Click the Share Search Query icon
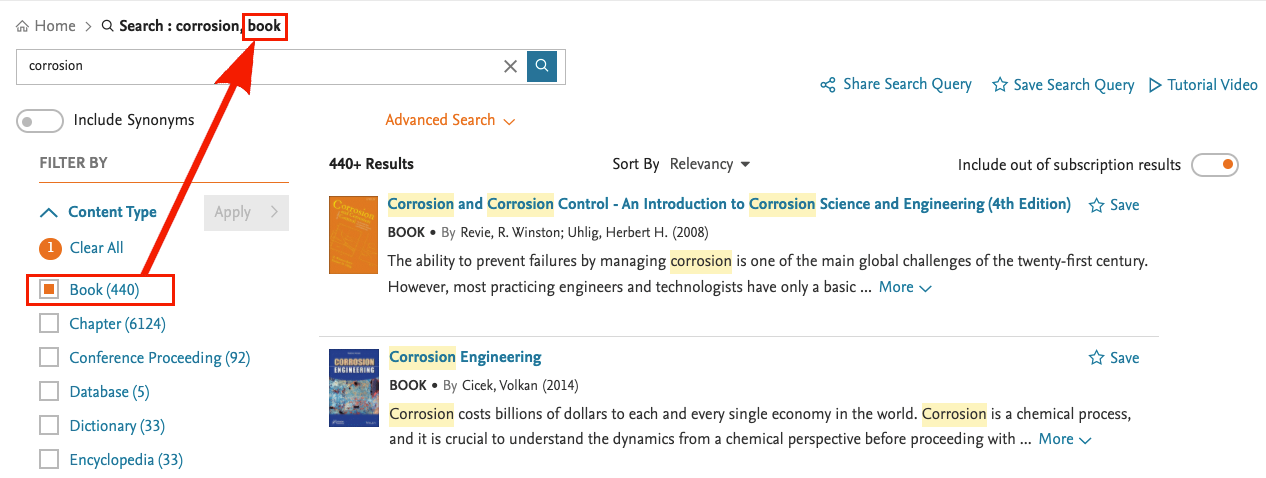This screenshot has width=1266, height=478. 828,85
